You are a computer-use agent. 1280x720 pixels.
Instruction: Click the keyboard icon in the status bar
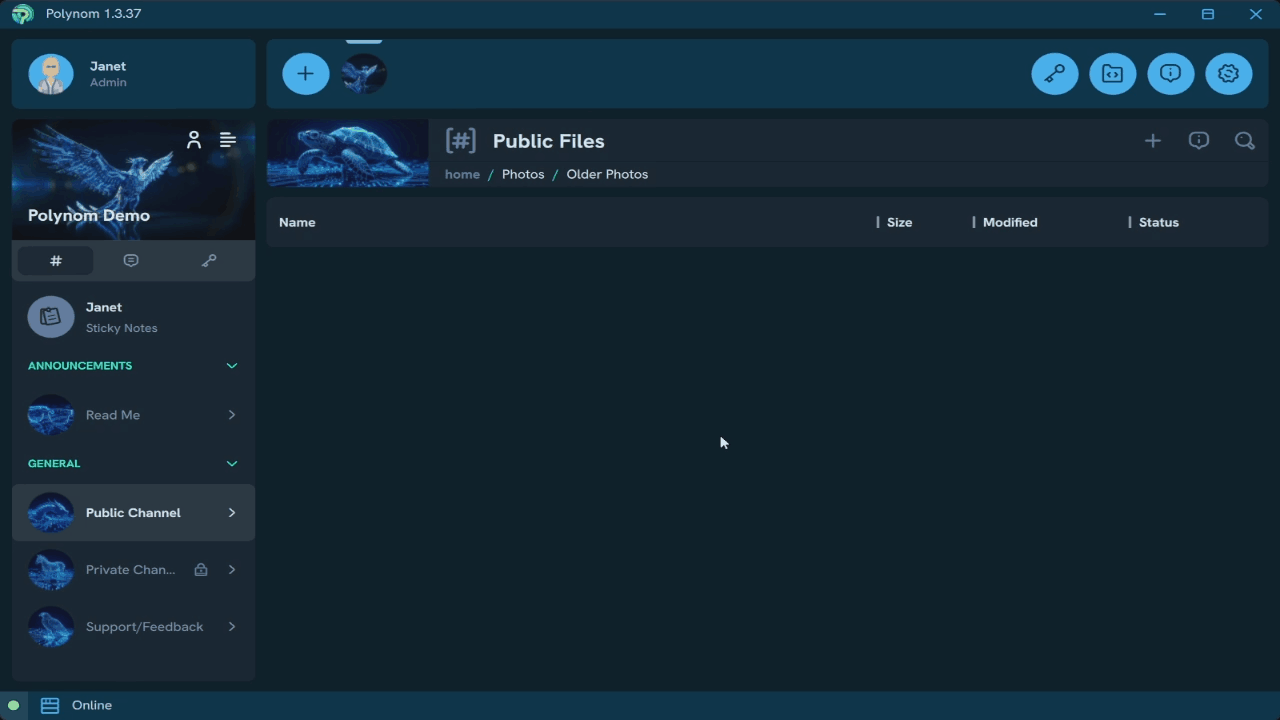point(49,705)
